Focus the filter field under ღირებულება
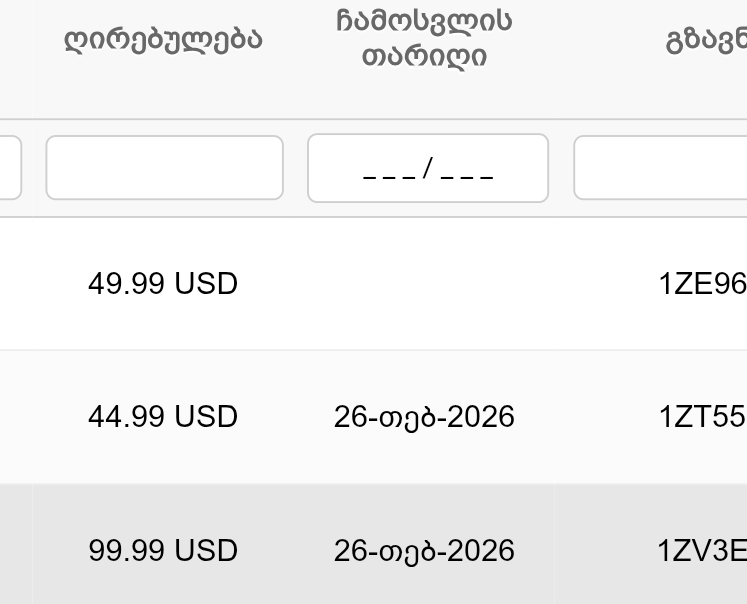The width and height of the screenshot is (747, 604). (164, 168)
